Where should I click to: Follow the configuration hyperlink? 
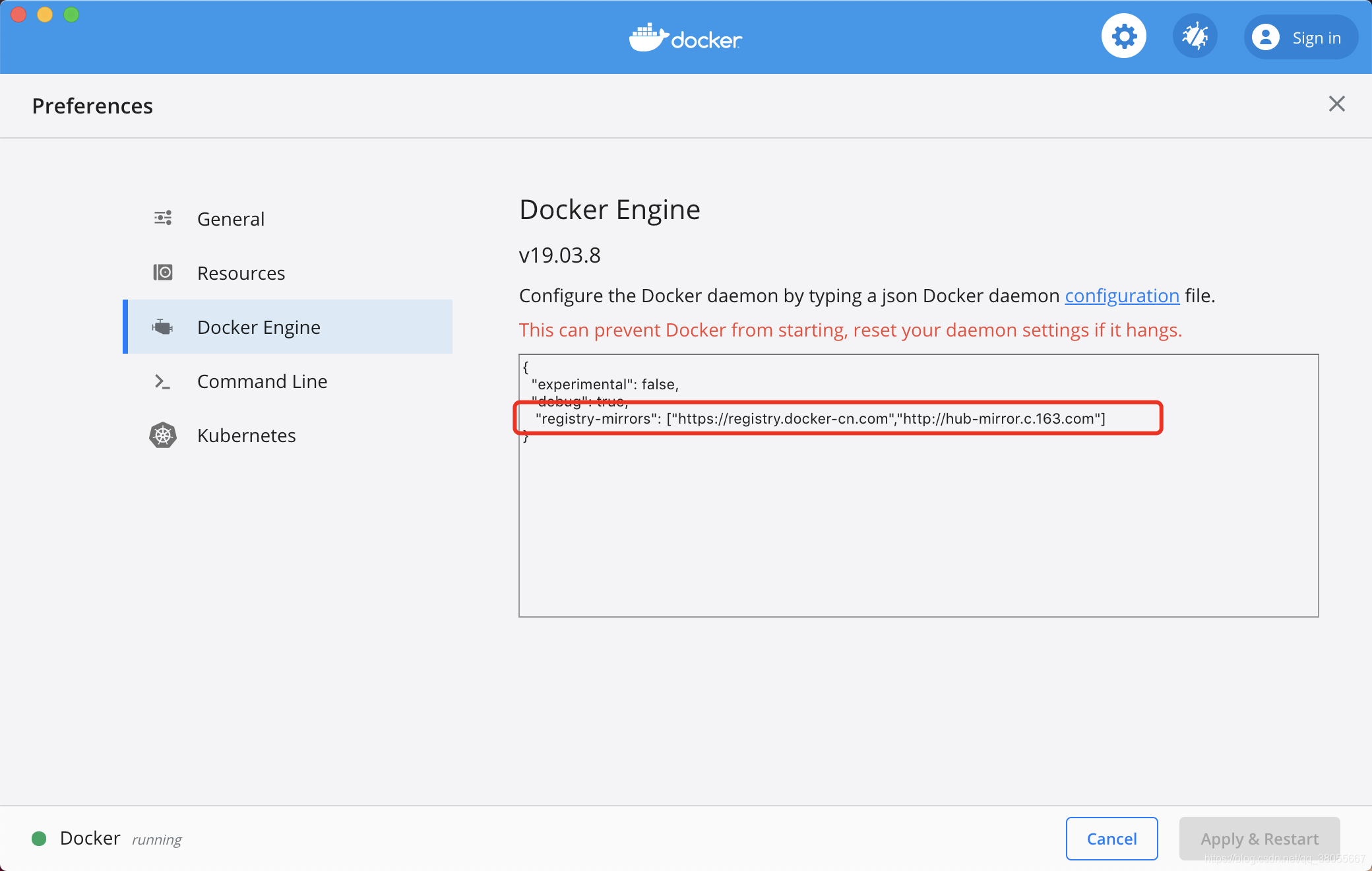[x=1122, y=296]
